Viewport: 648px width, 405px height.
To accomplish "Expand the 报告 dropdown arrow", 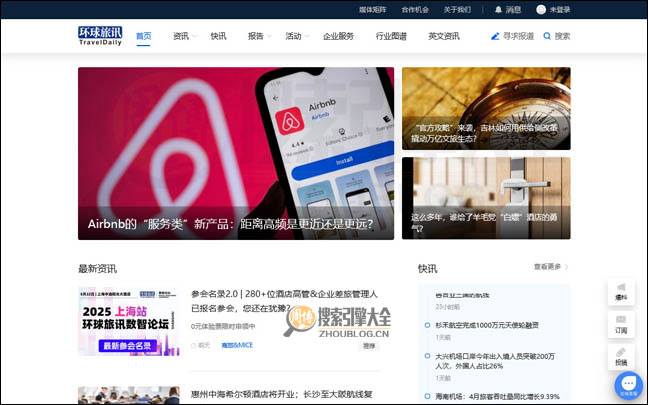I will pos(269,37).
